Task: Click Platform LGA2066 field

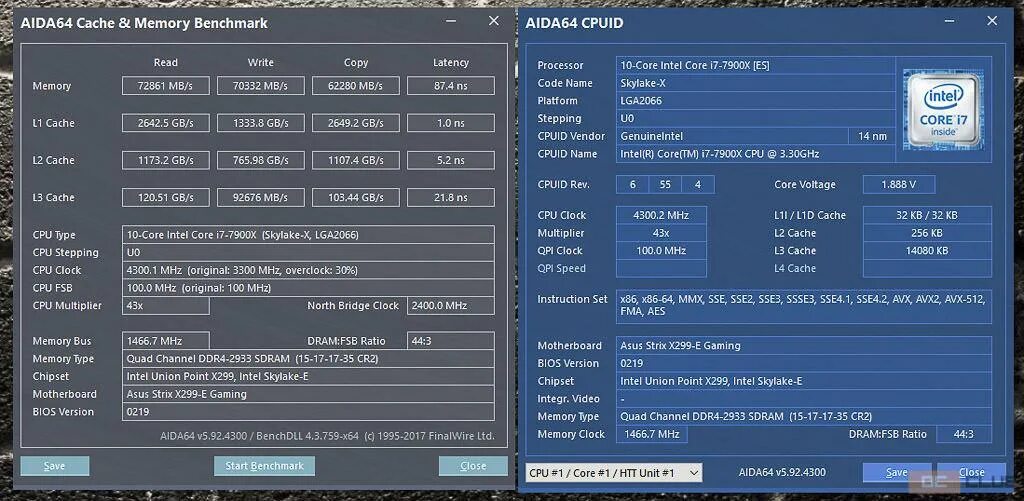Action: 756,101
